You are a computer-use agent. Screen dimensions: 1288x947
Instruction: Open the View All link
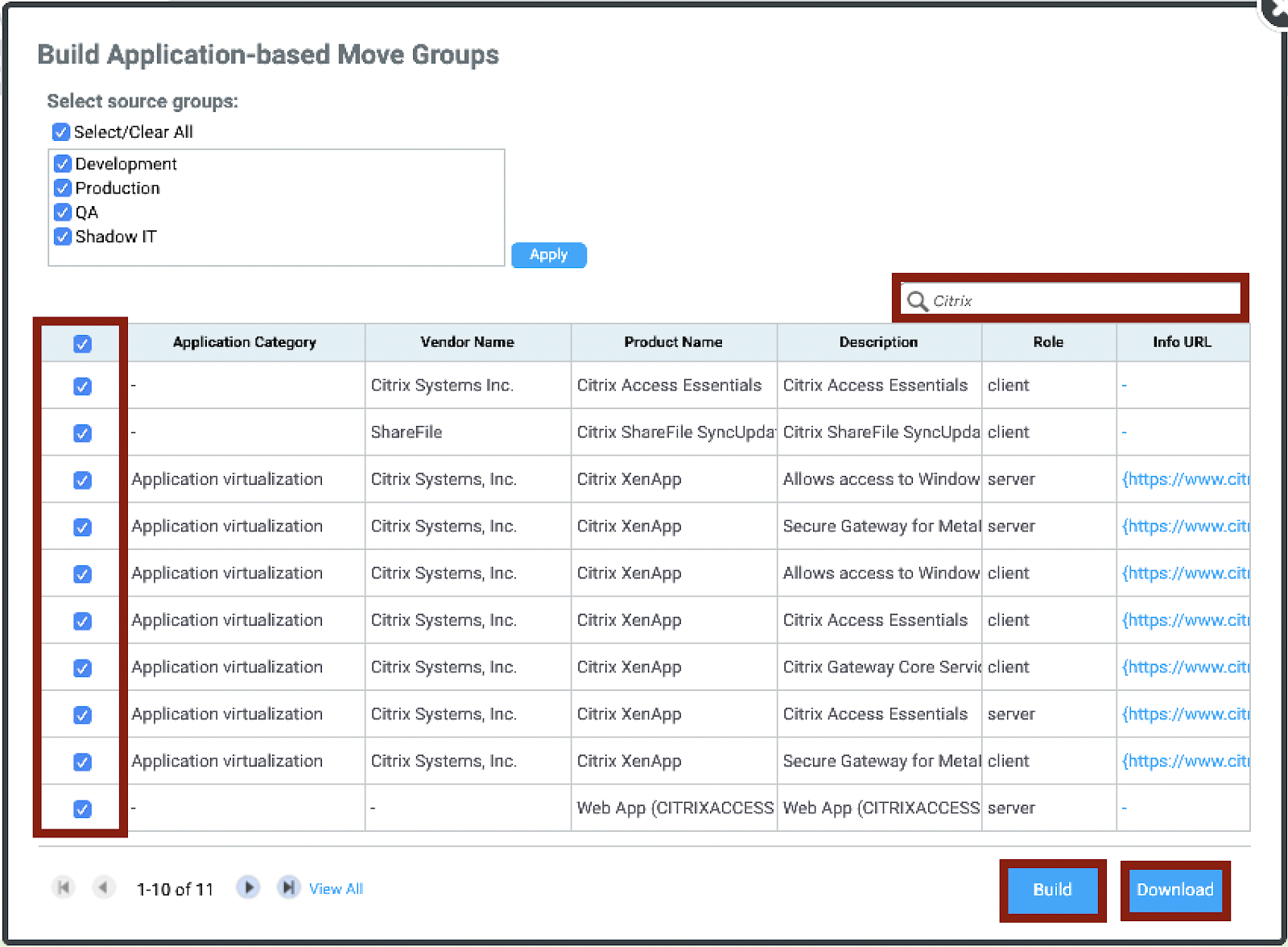336,889
